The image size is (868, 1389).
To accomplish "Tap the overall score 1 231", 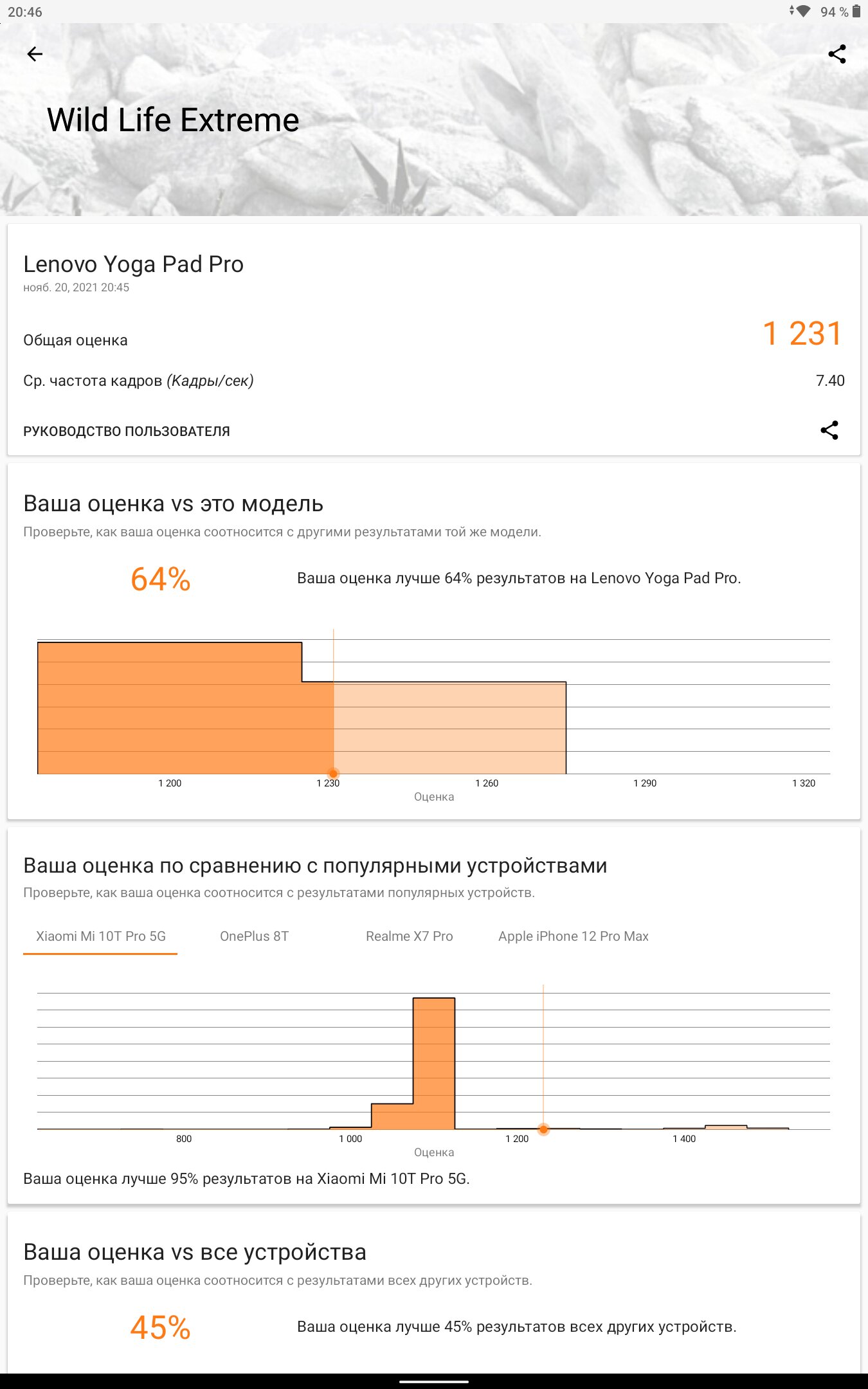I will (x=802, y=334).
